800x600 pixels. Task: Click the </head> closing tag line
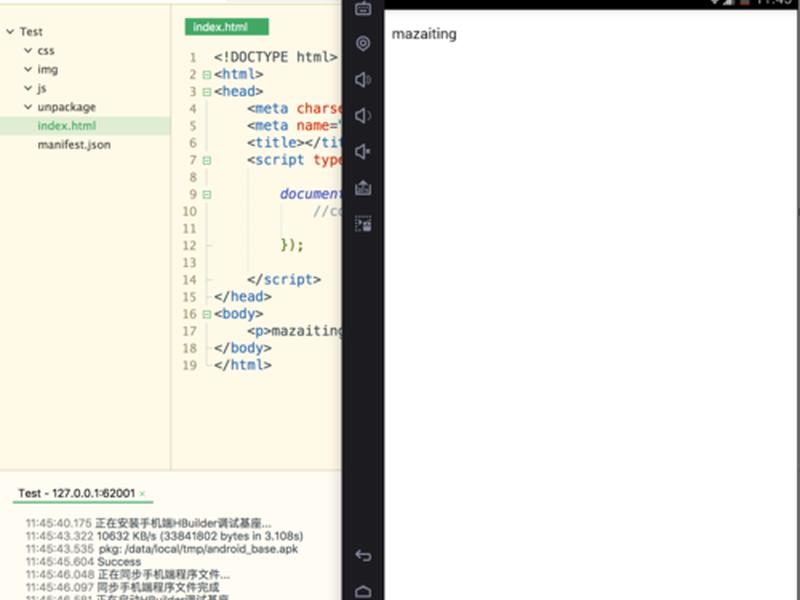[x=243, y=297]
